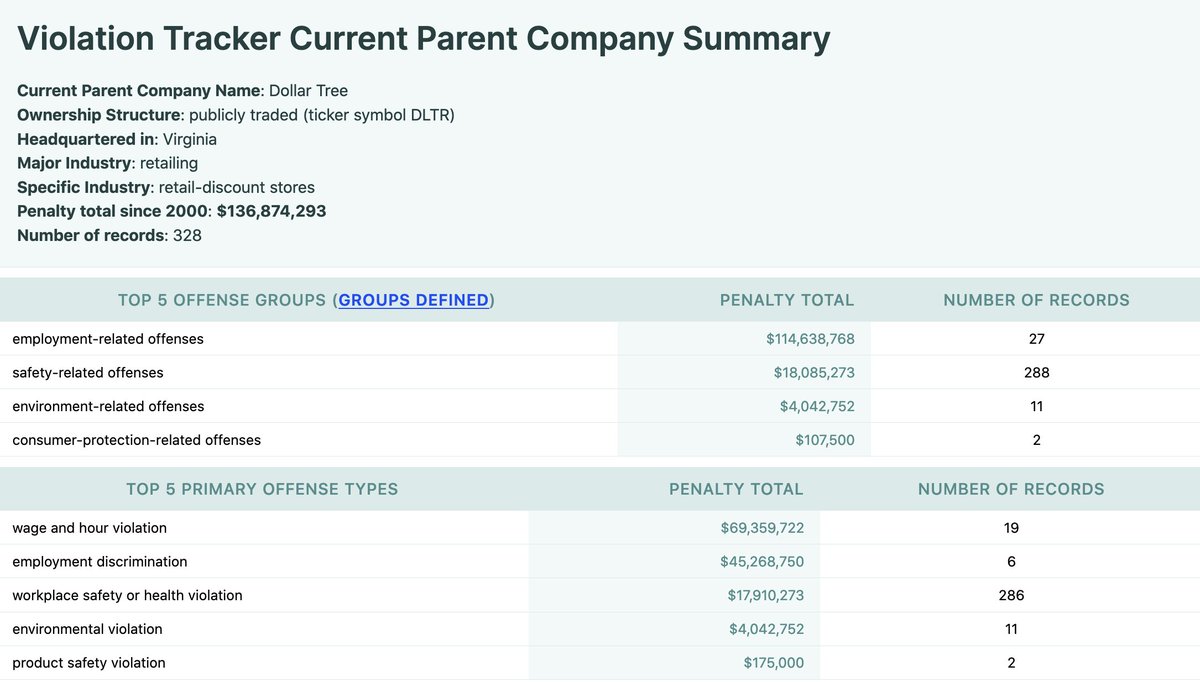Click the Penalty total since 2000 figure
Screen dimensions: 1200x682
pos(271,211)
